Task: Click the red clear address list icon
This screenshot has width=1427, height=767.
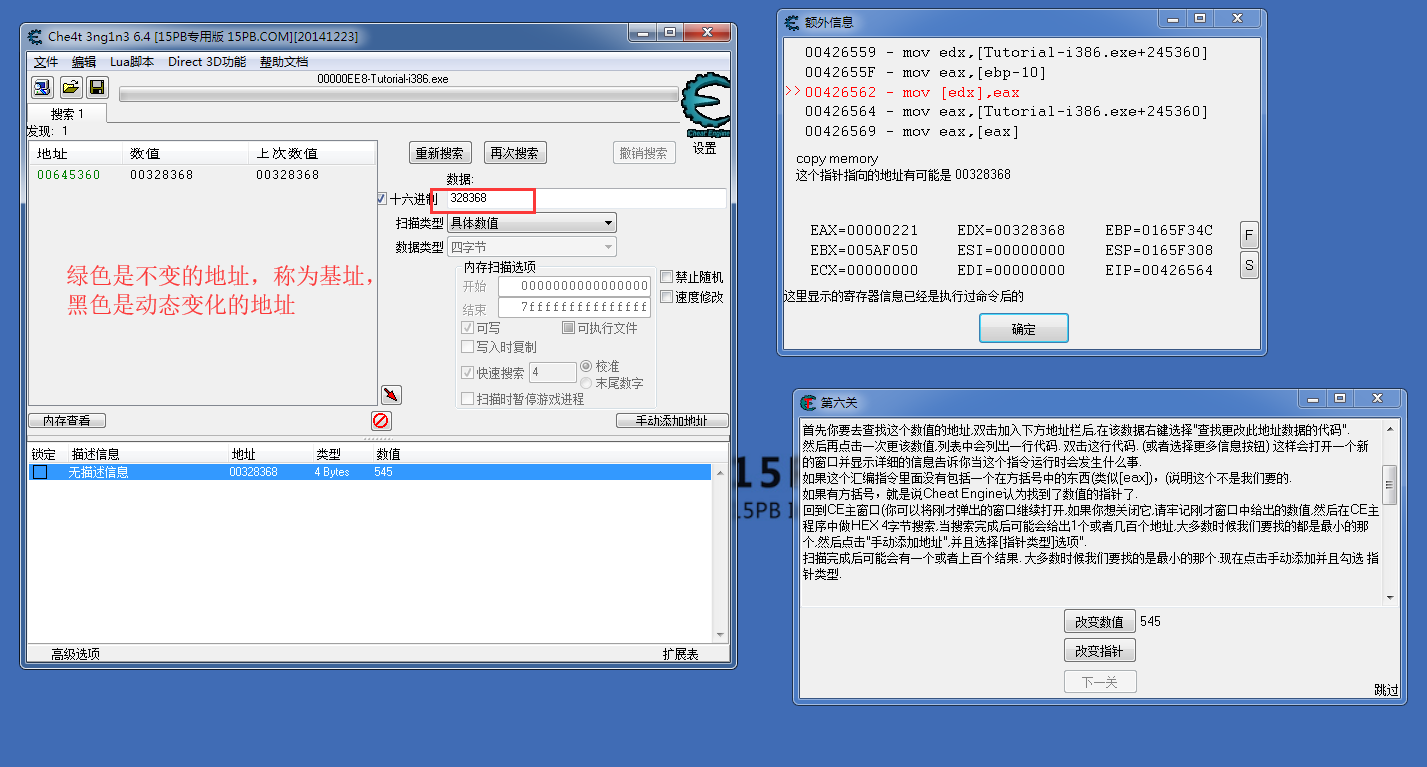Action: click(x=380, y=421)
